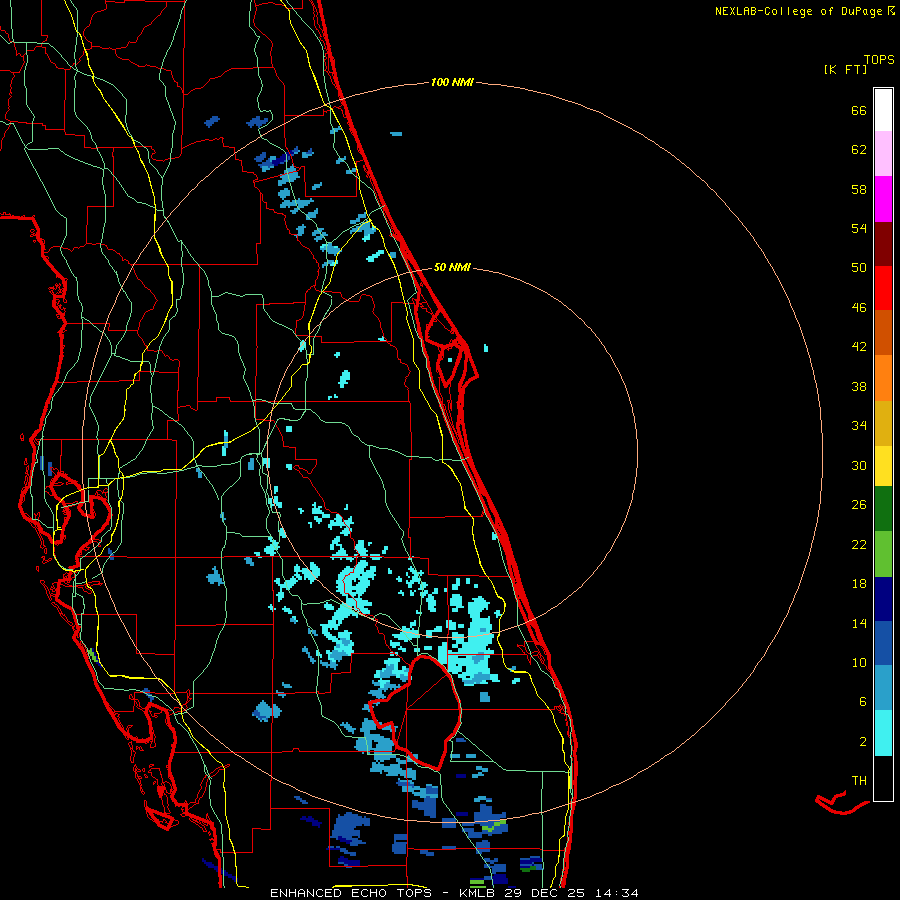This screenshot has width=900, height=900.
Task: Select the light blue swatch beside 6
Action: 883,688
